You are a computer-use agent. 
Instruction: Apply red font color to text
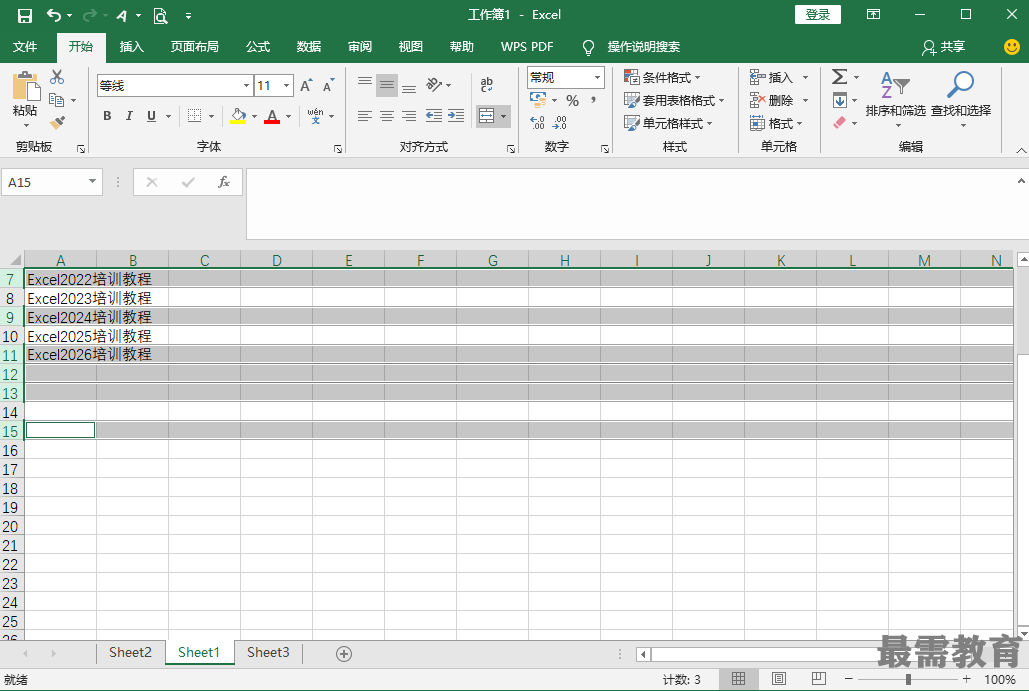click(x=272, y=116)
